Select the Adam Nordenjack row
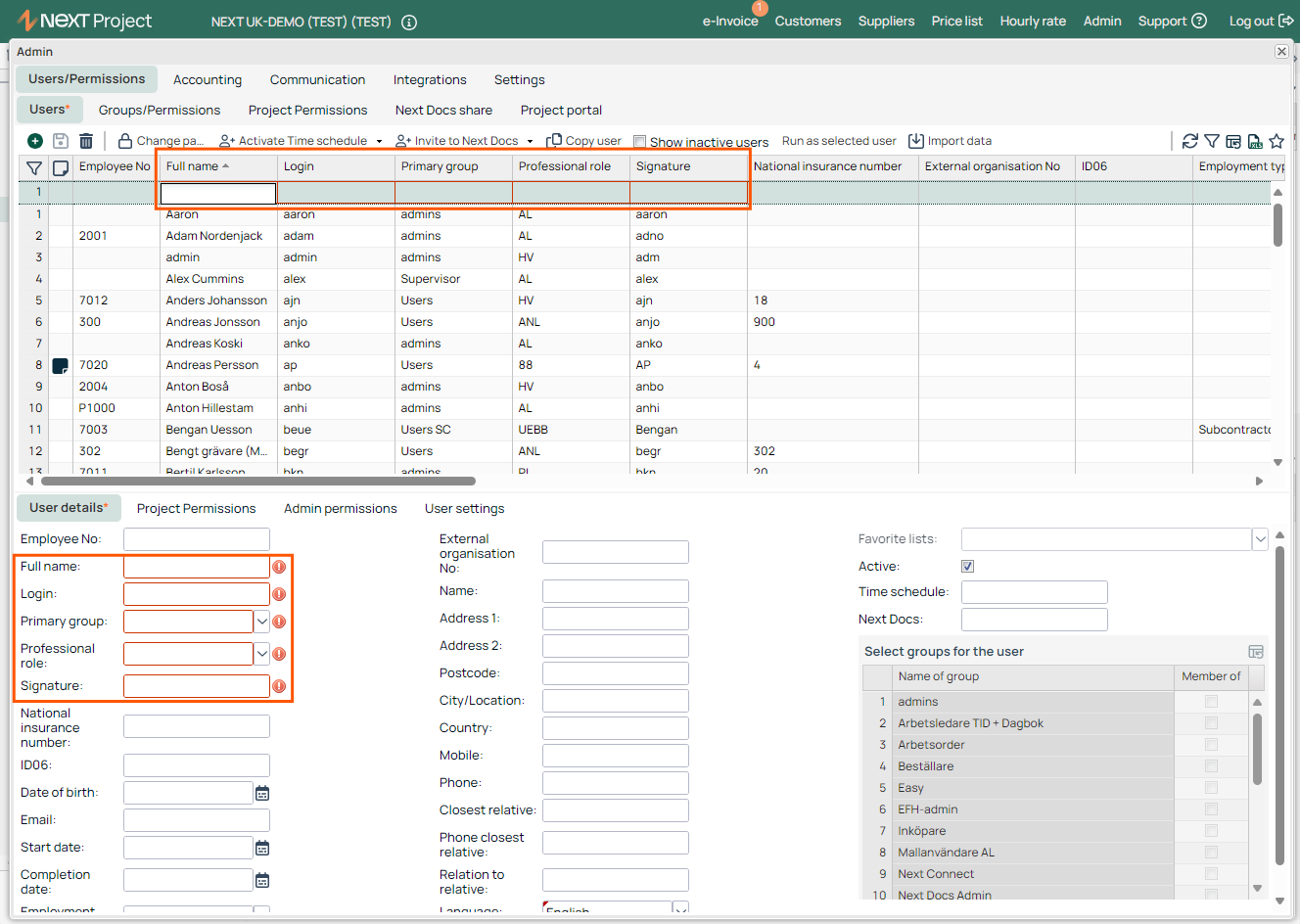The image size is (1300, 924). point(646,236)
